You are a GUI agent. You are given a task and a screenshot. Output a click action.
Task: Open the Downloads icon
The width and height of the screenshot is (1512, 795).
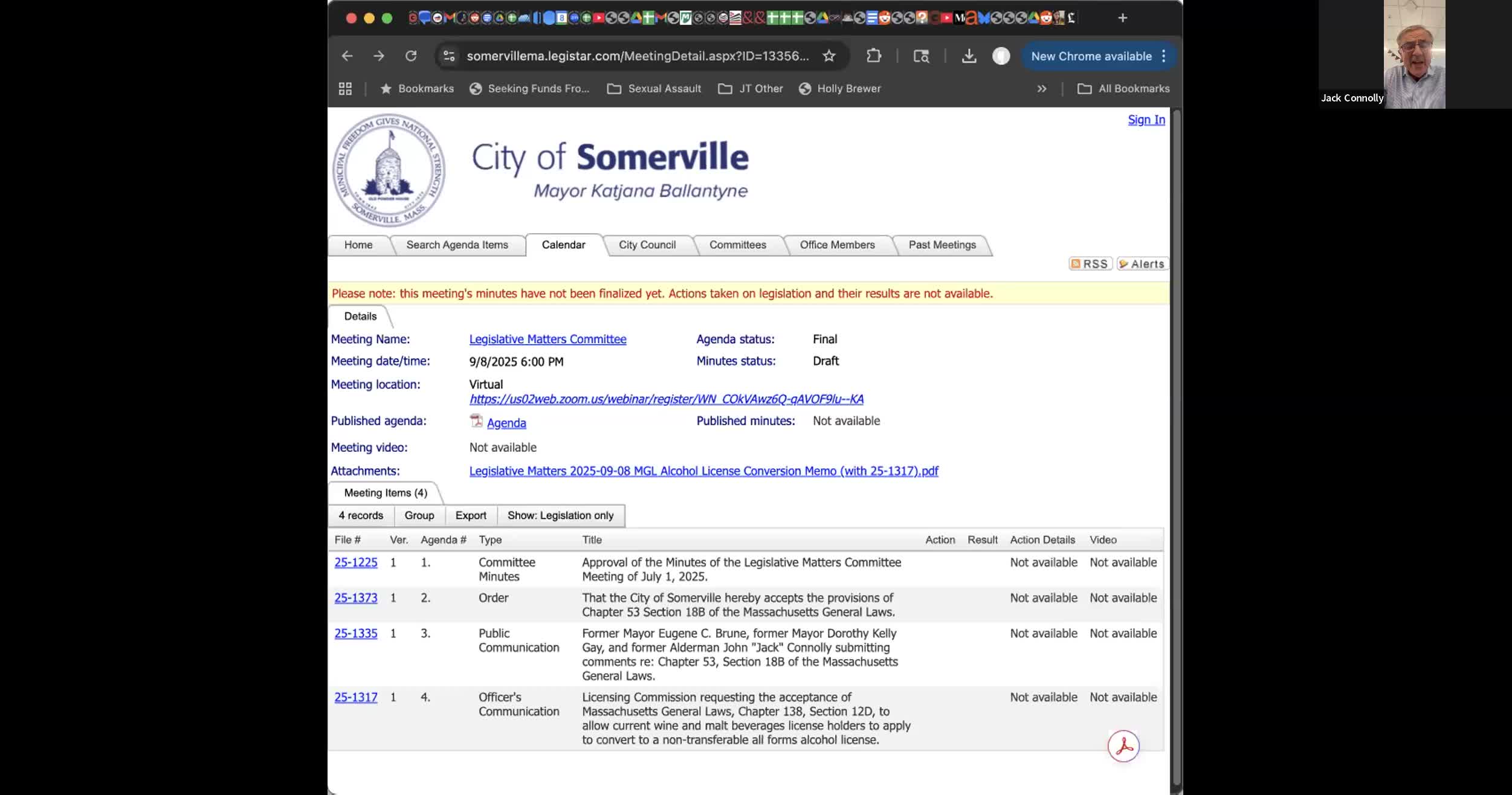[x=969, y=56]
